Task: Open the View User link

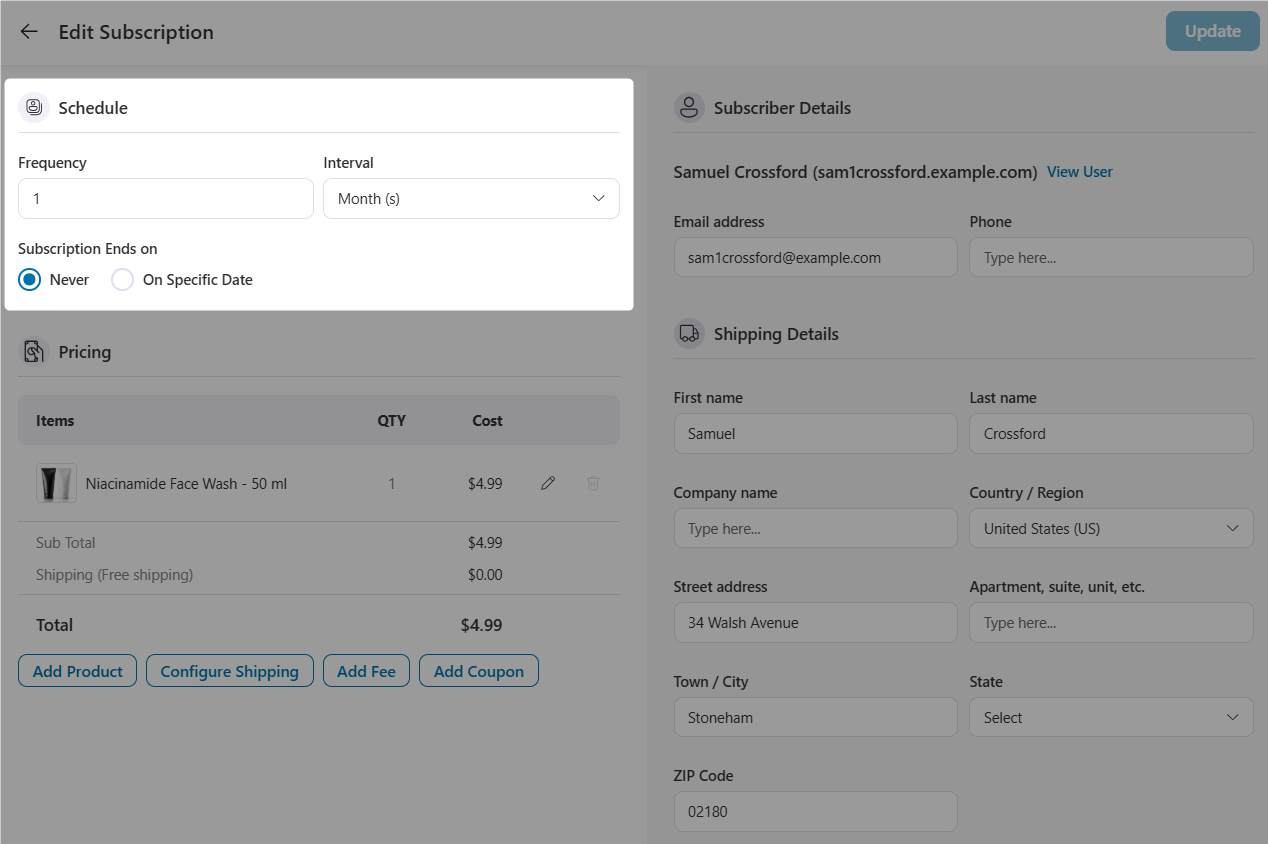Action: [x=1079, y=171]
